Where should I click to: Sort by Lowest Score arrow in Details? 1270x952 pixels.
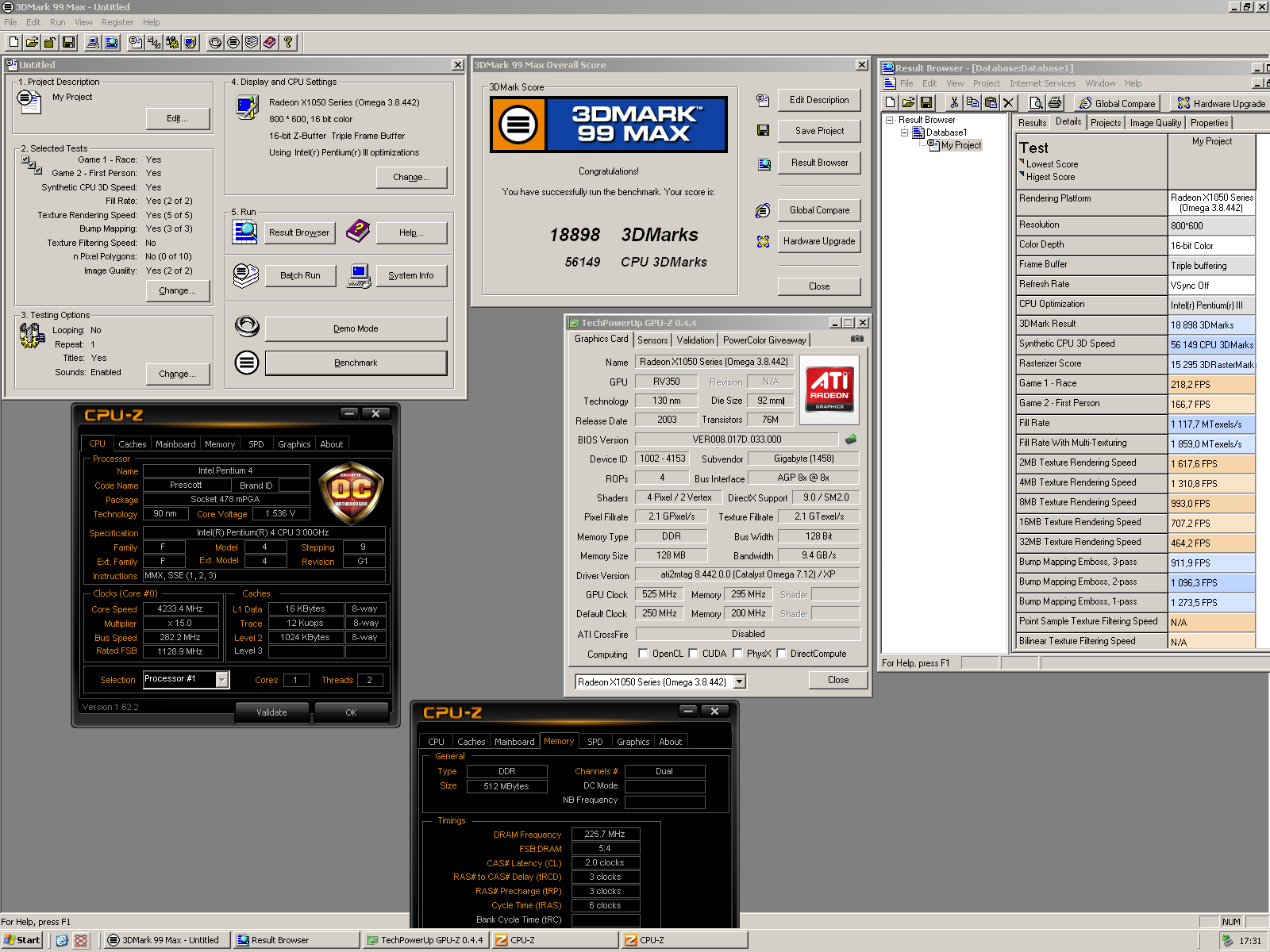click(1022, 162)
